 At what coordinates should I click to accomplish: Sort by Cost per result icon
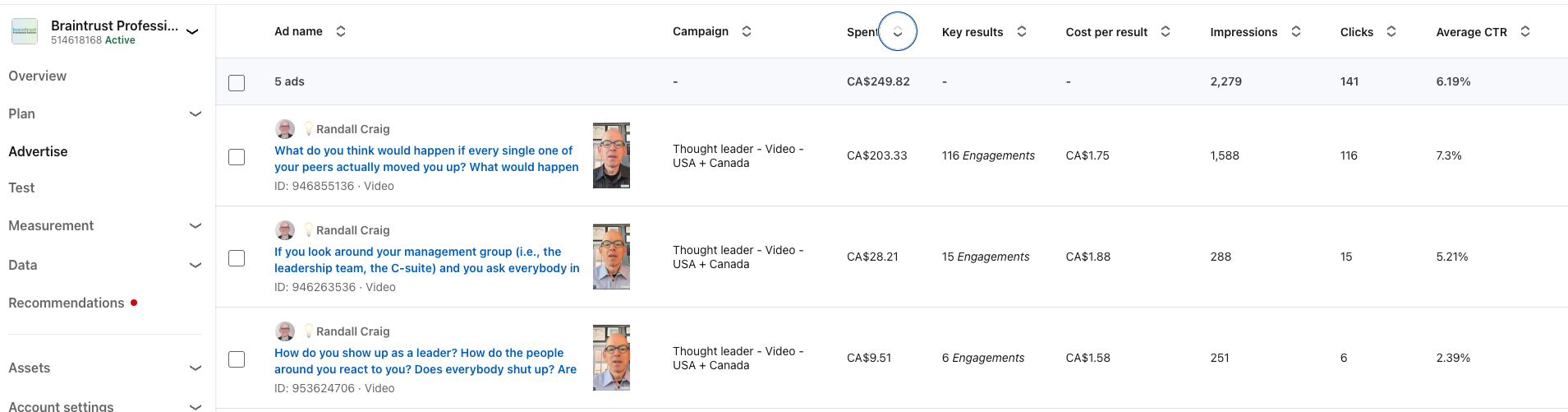tap(1166, 31)
